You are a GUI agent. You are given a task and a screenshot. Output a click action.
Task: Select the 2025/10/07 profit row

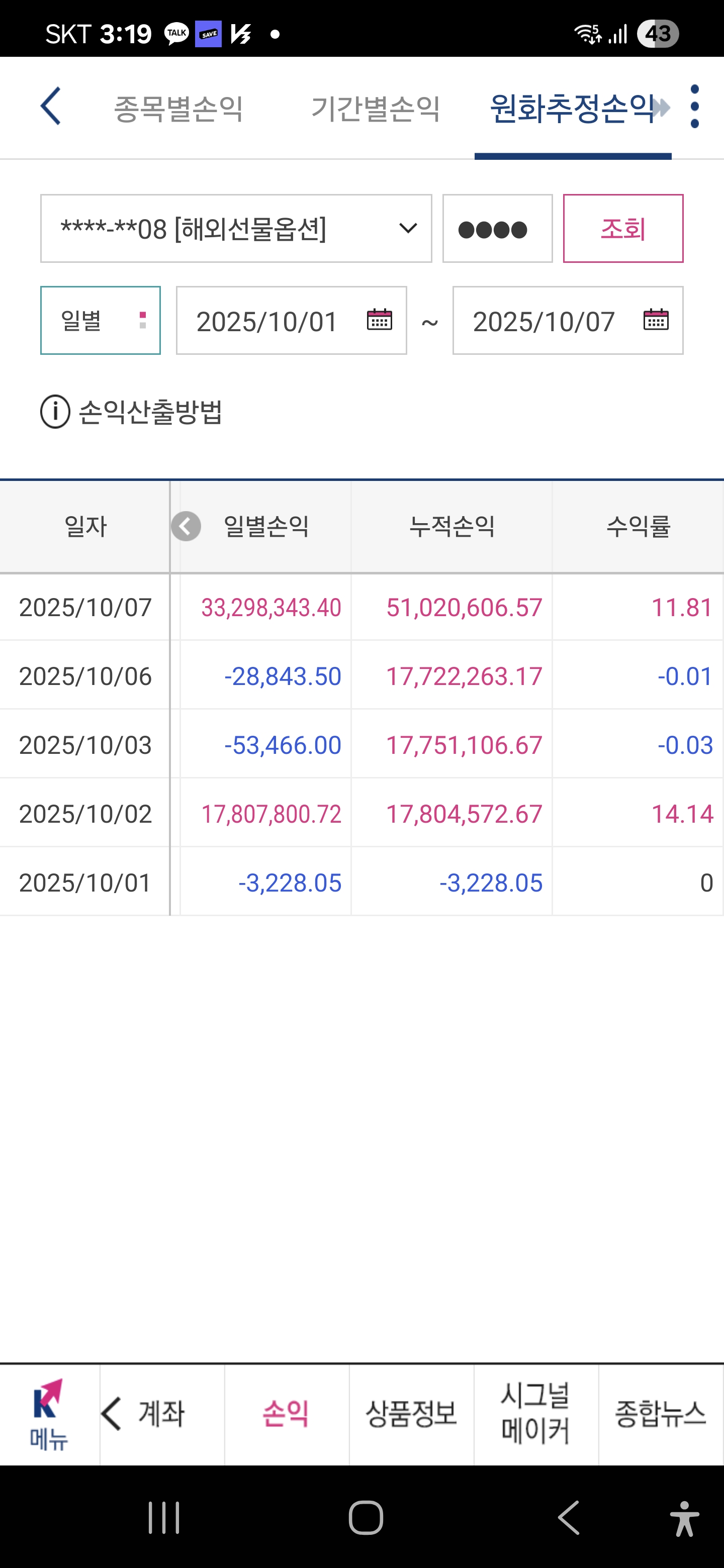[361, 607]
